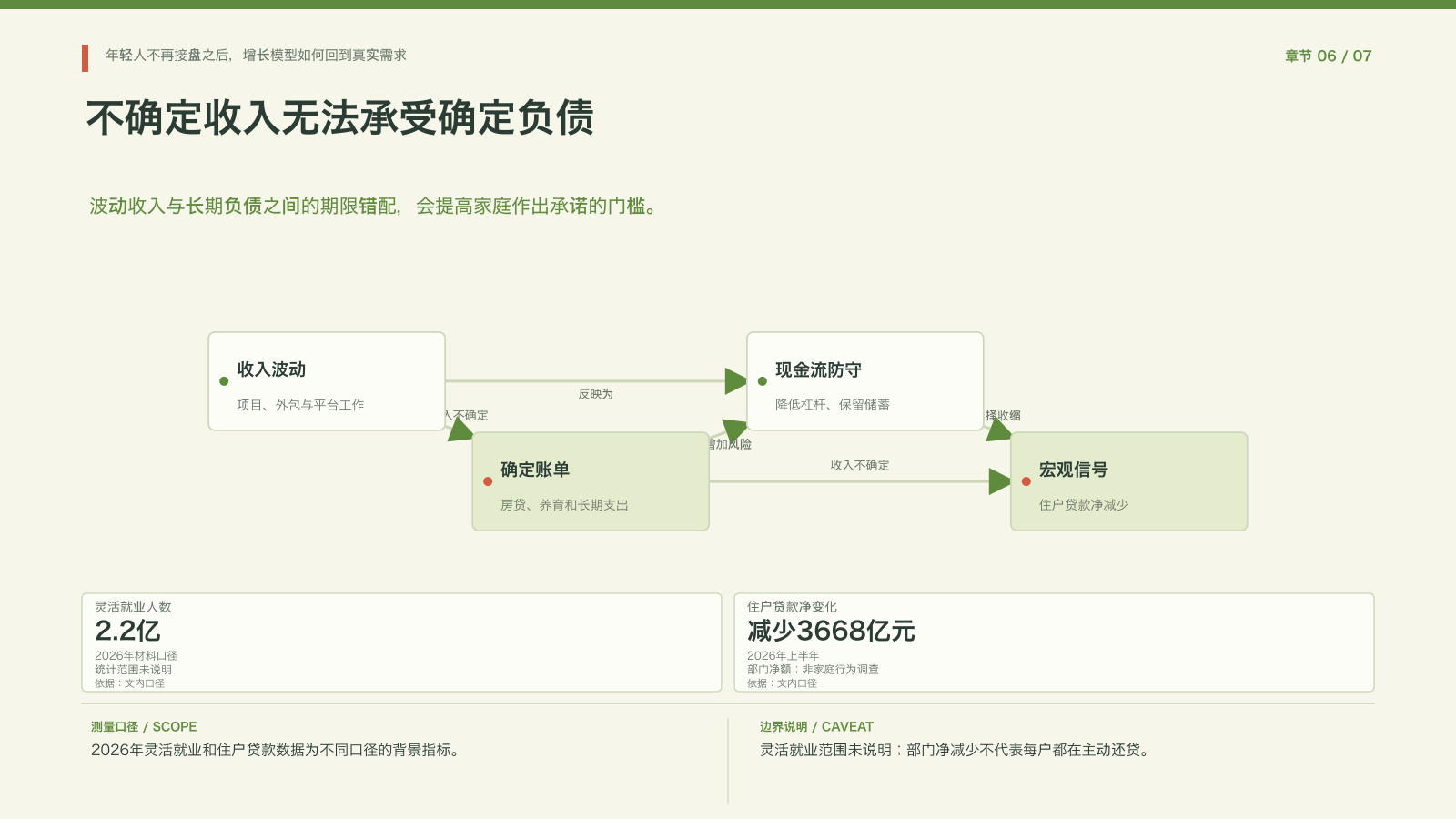1456x819 pixels.
Task: Click the red accent bar beside the breadcrumb
Action: [85, 58]
